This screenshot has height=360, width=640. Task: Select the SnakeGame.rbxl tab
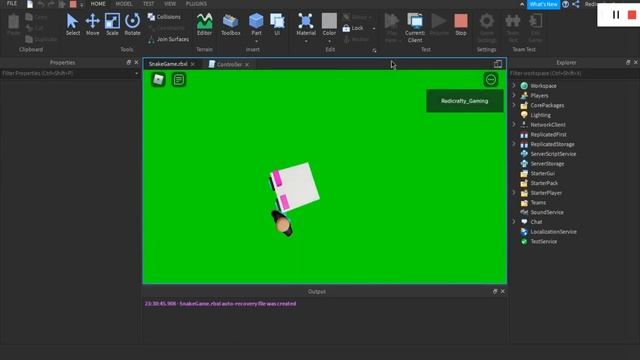point(168,64)
